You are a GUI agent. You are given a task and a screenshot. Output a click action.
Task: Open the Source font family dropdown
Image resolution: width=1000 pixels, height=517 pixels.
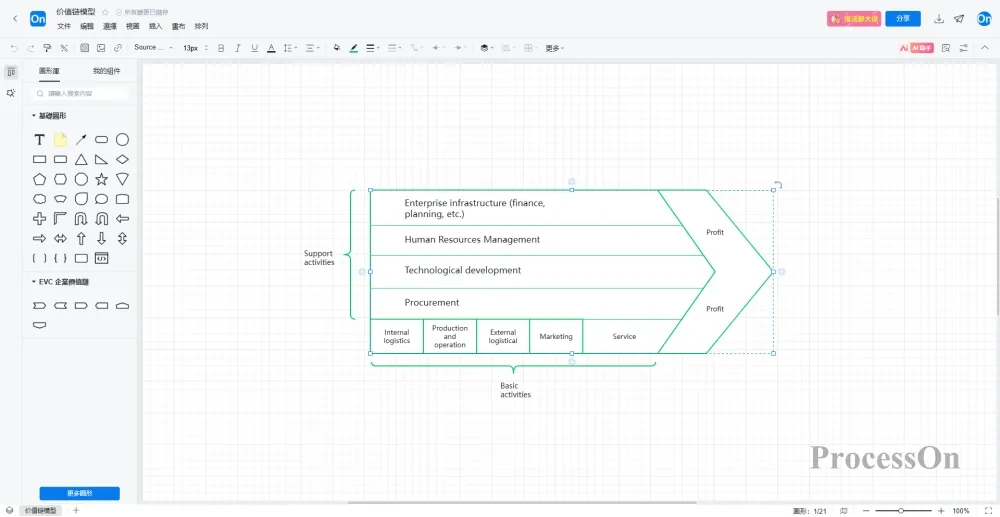[152, 47]
